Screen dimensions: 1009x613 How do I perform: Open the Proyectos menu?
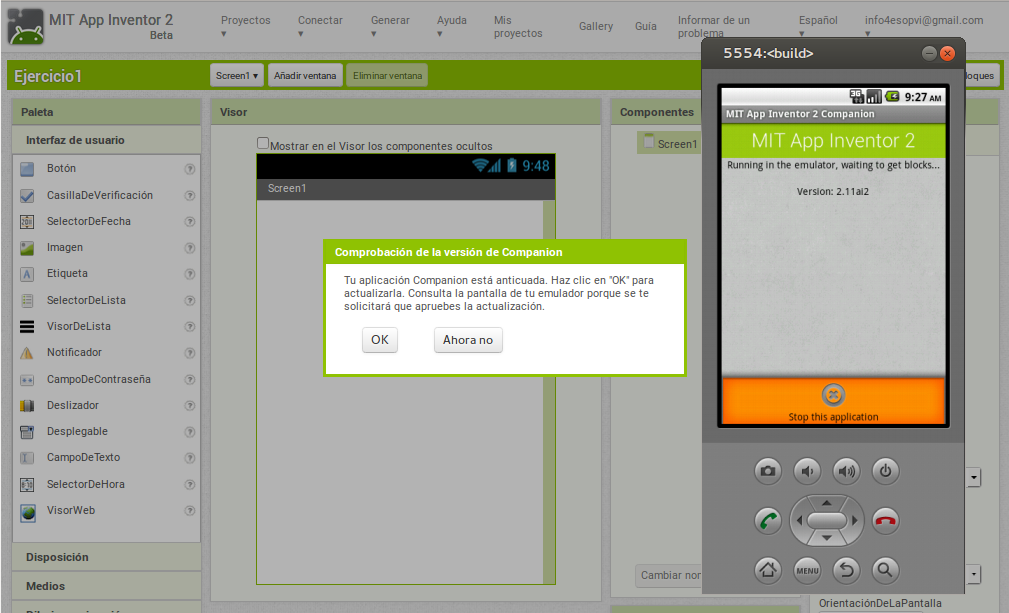click(x=246, y=26)
